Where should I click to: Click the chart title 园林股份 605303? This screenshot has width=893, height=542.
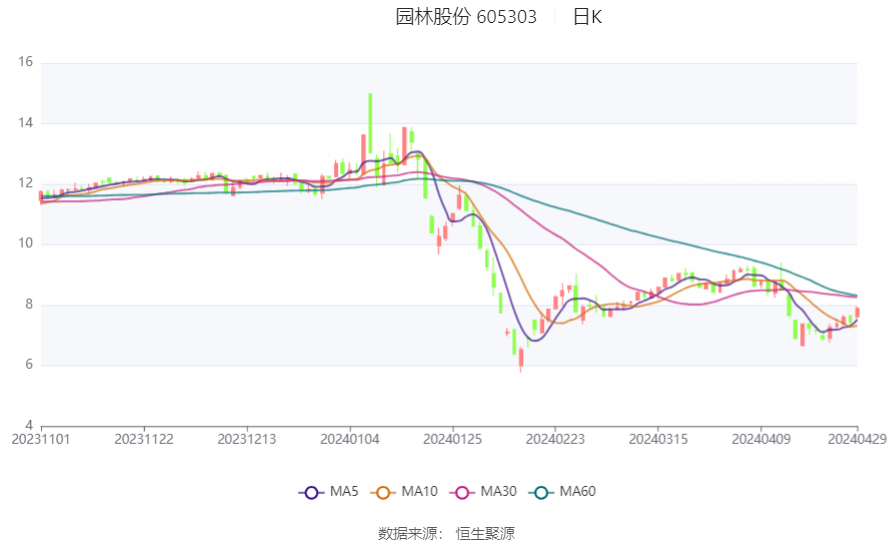pos(466,17)
